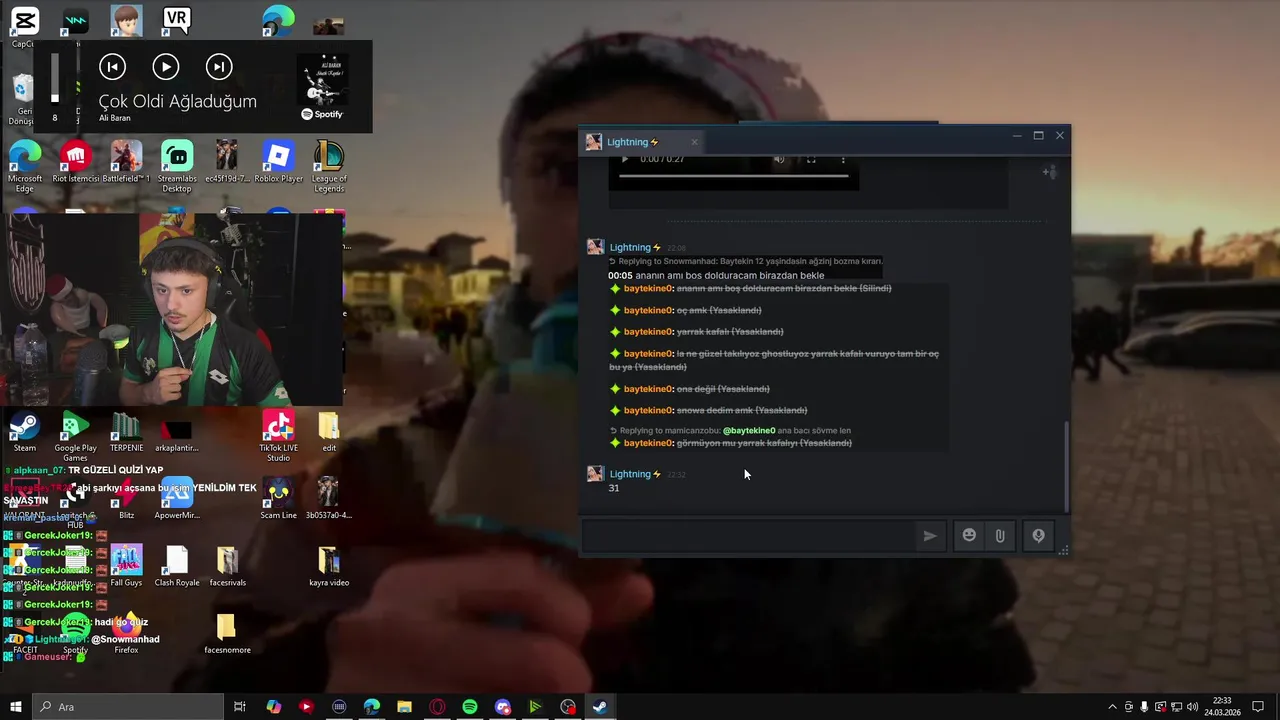Viewport: 1280px width, 720px height.
Task: Open the Fall Guys desktop shortcut
Action: [126, 566]
